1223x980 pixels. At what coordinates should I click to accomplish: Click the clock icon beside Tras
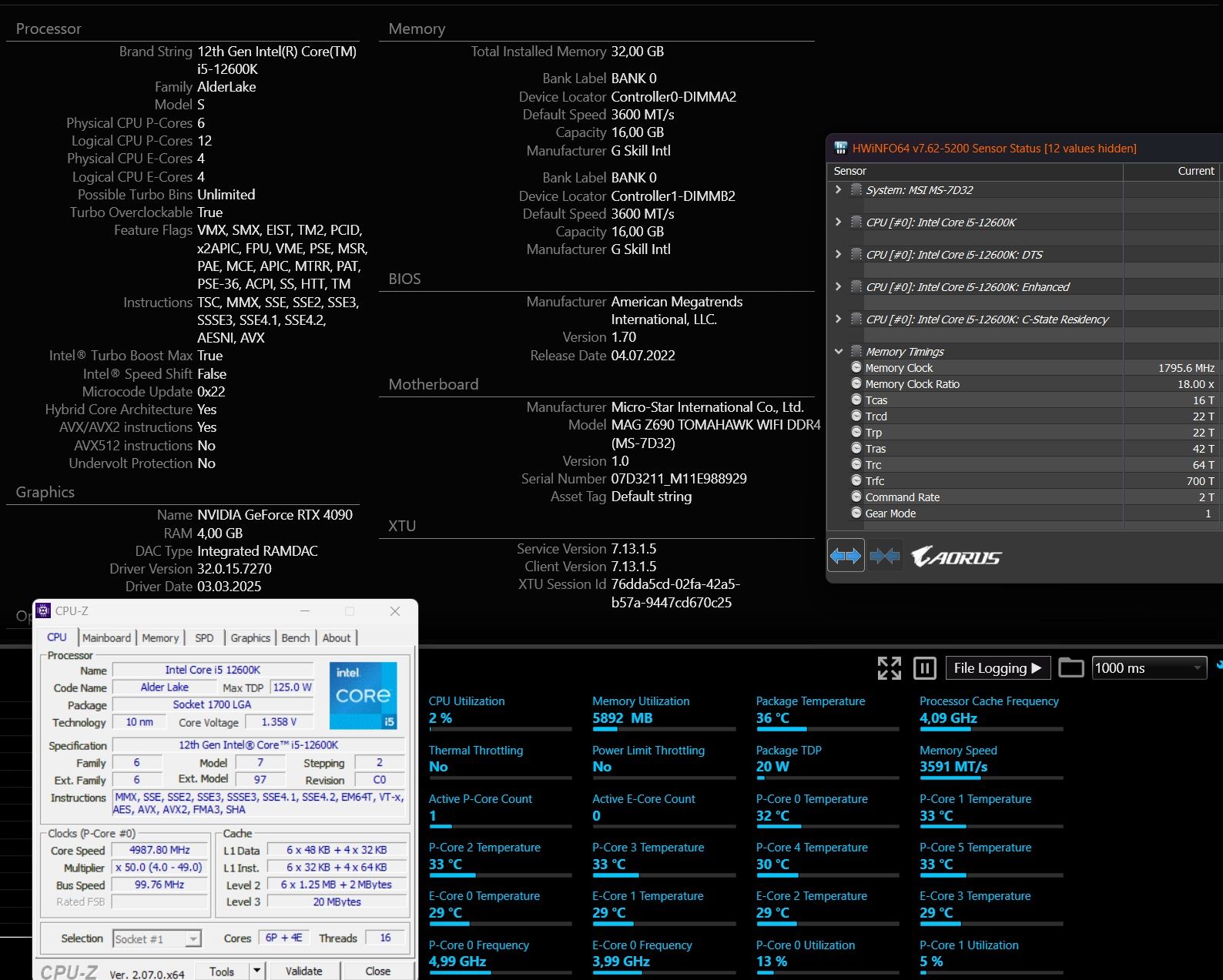point(856,448)
